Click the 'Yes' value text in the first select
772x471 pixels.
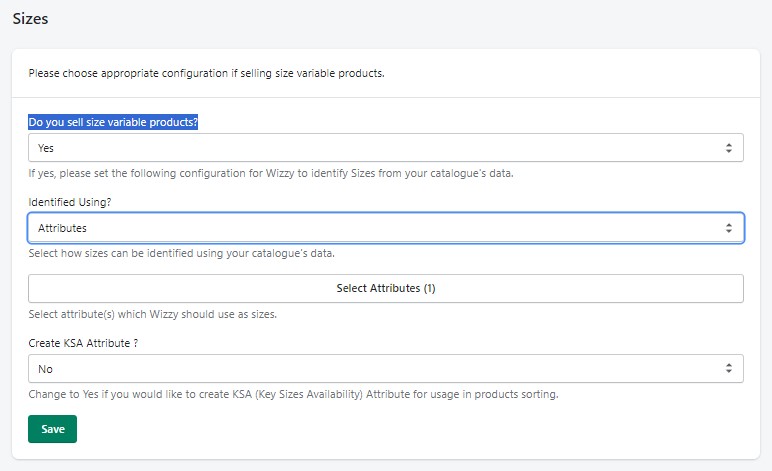pos(46,148)
